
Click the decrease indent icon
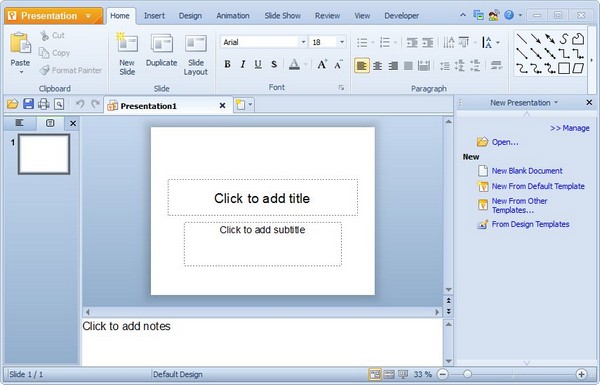tap(412, 42)
